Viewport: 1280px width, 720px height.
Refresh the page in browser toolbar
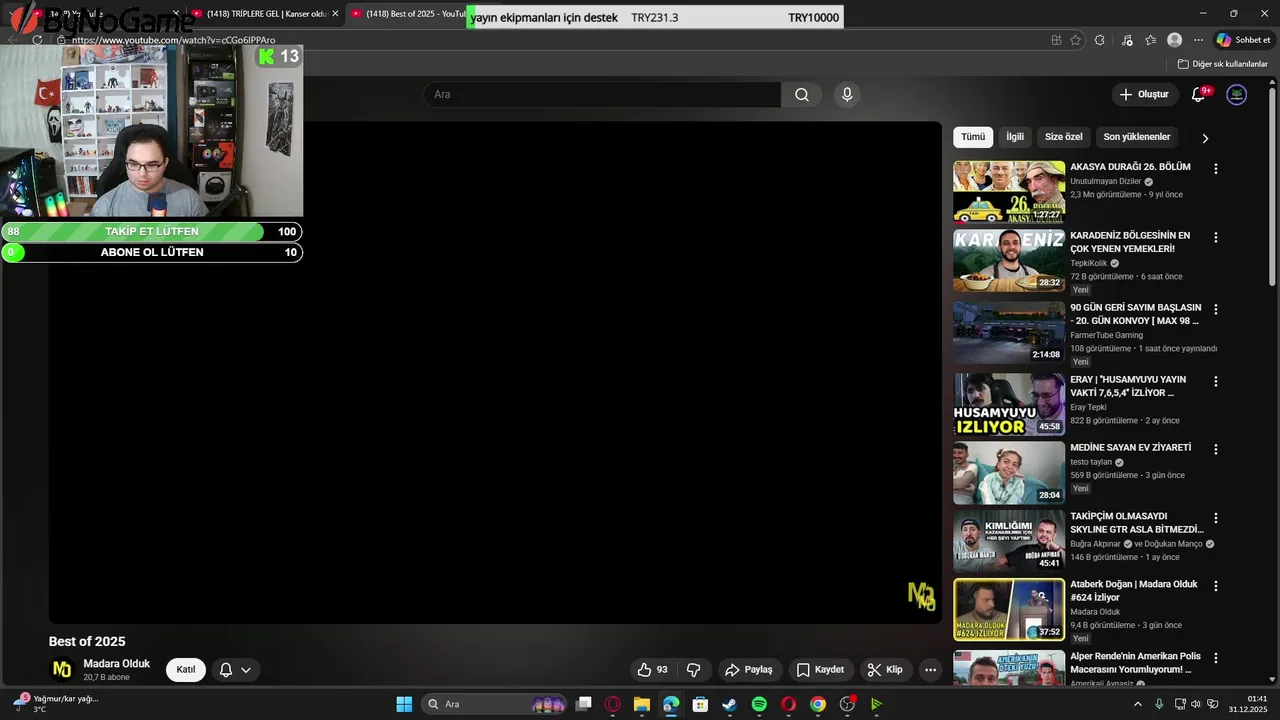37,40
